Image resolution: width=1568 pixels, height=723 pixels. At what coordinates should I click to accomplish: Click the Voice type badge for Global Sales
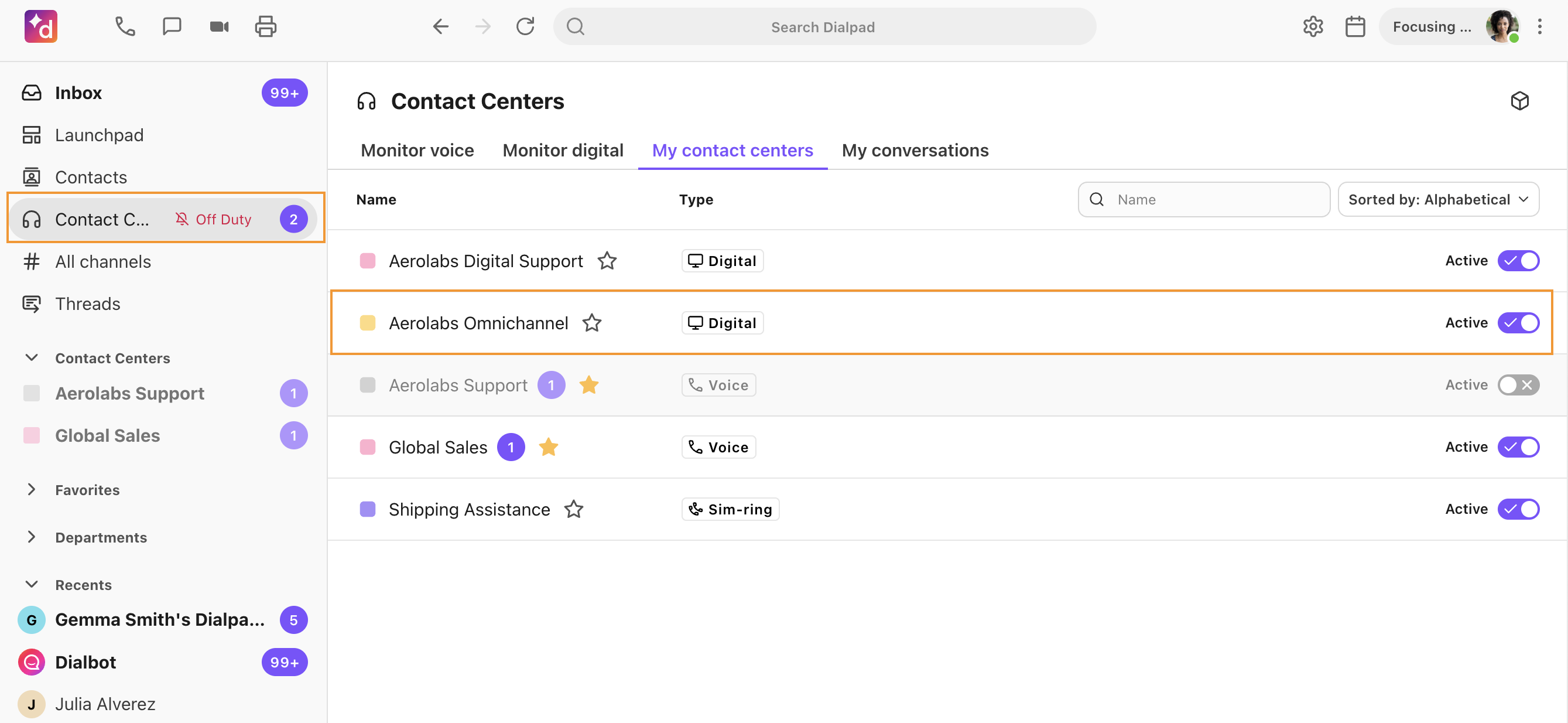pos(718,447)
